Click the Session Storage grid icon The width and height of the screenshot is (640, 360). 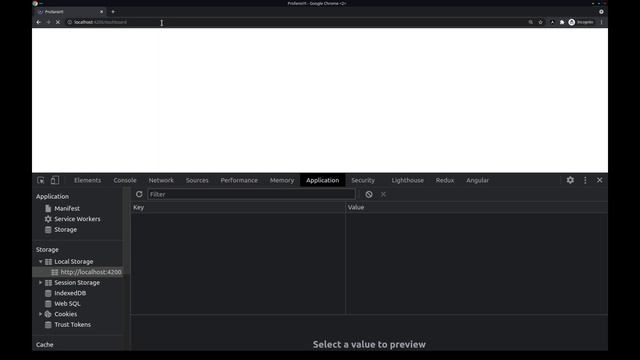[x=48, y=282]
